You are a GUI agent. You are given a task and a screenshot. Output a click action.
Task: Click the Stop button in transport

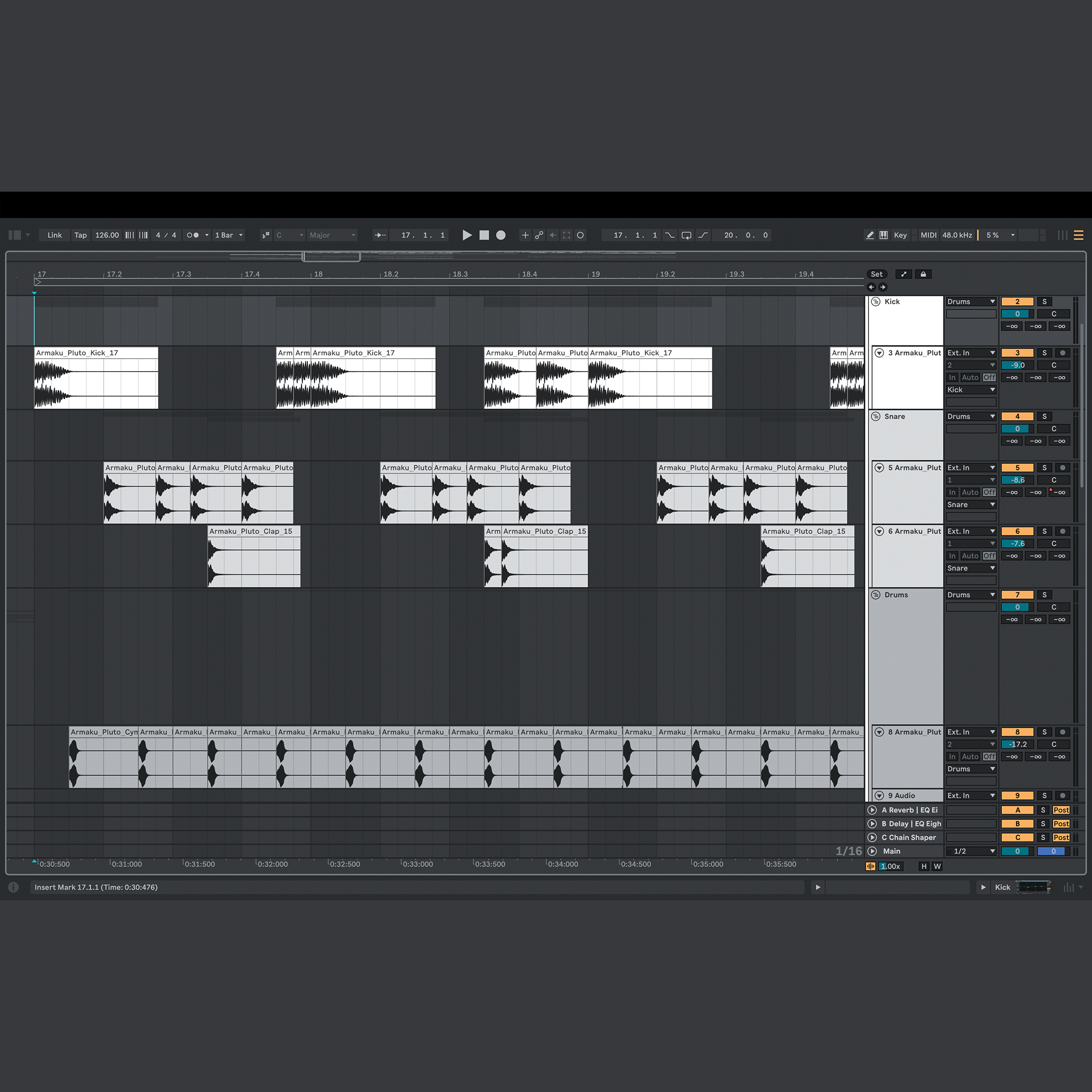click(x=484, y=235)
